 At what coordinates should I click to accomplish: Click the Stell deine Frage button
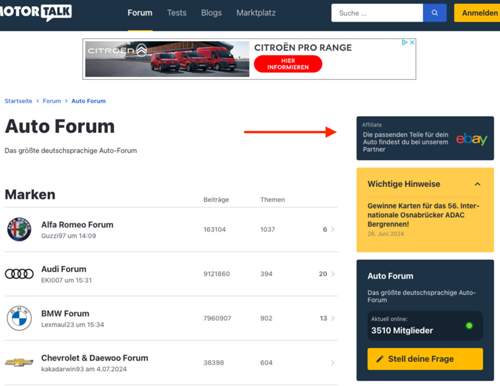[425, 359]
